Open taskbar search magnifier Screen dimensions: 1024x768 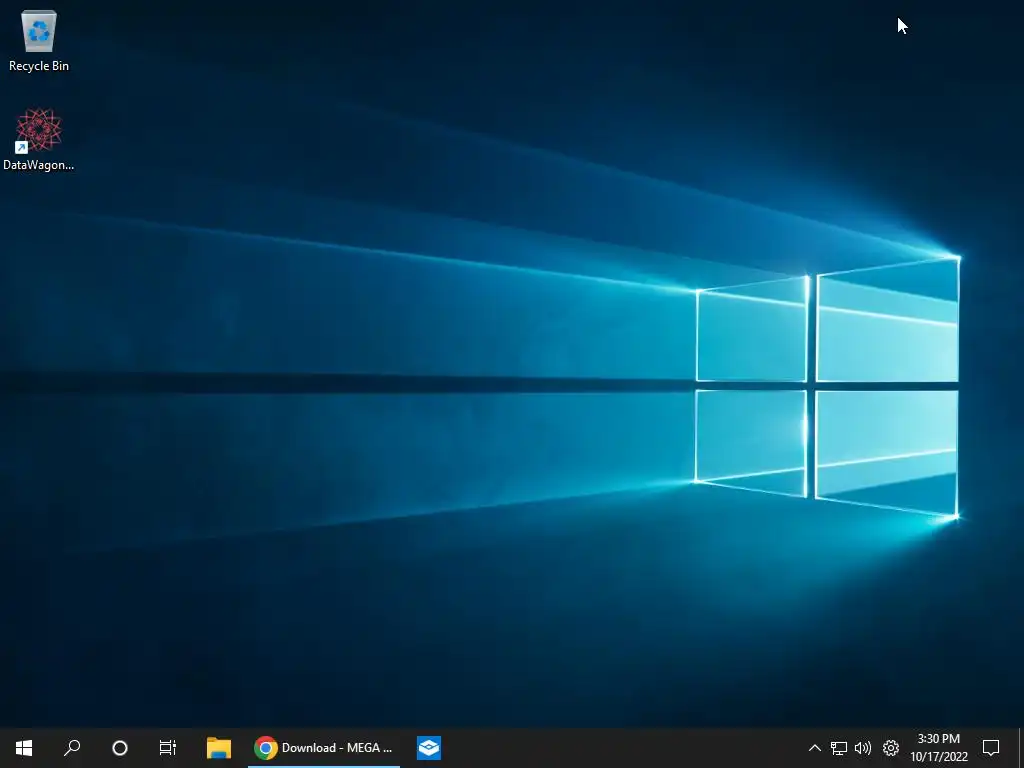72,748
